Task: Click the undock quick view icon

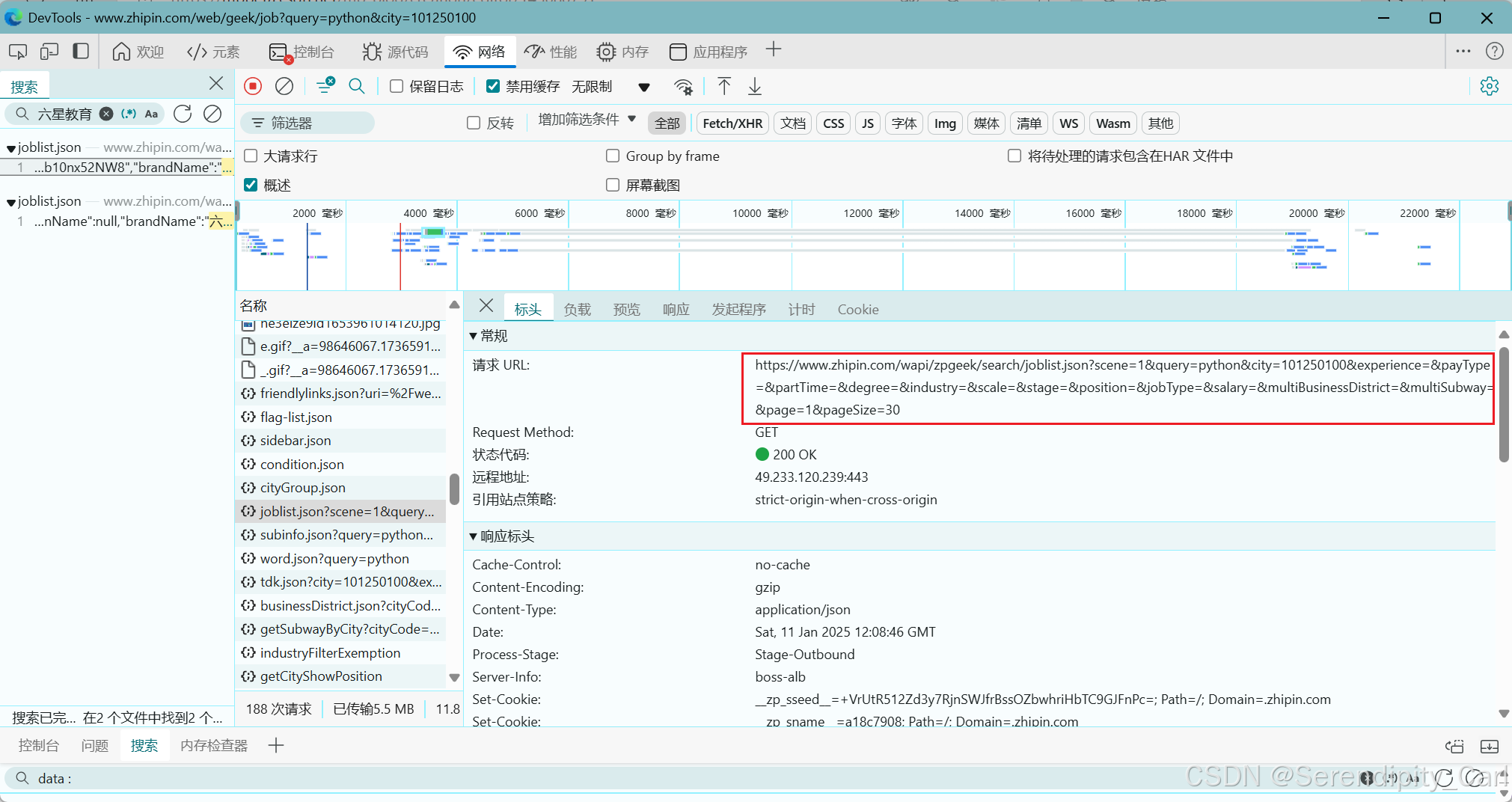Action: click(1454, 746)
